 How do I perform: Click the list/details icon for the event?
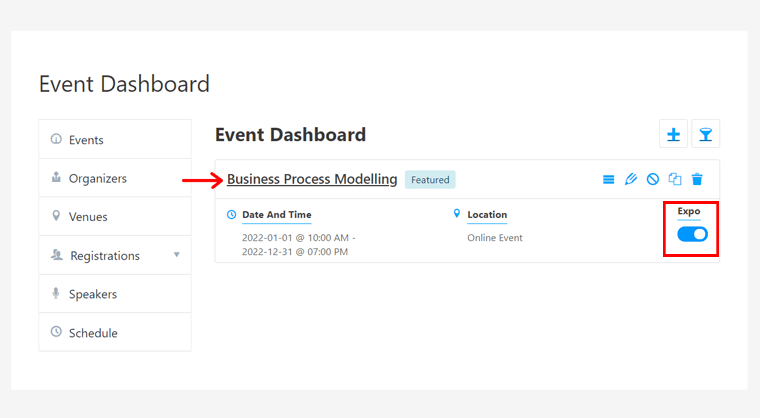(x=608, y=180)
